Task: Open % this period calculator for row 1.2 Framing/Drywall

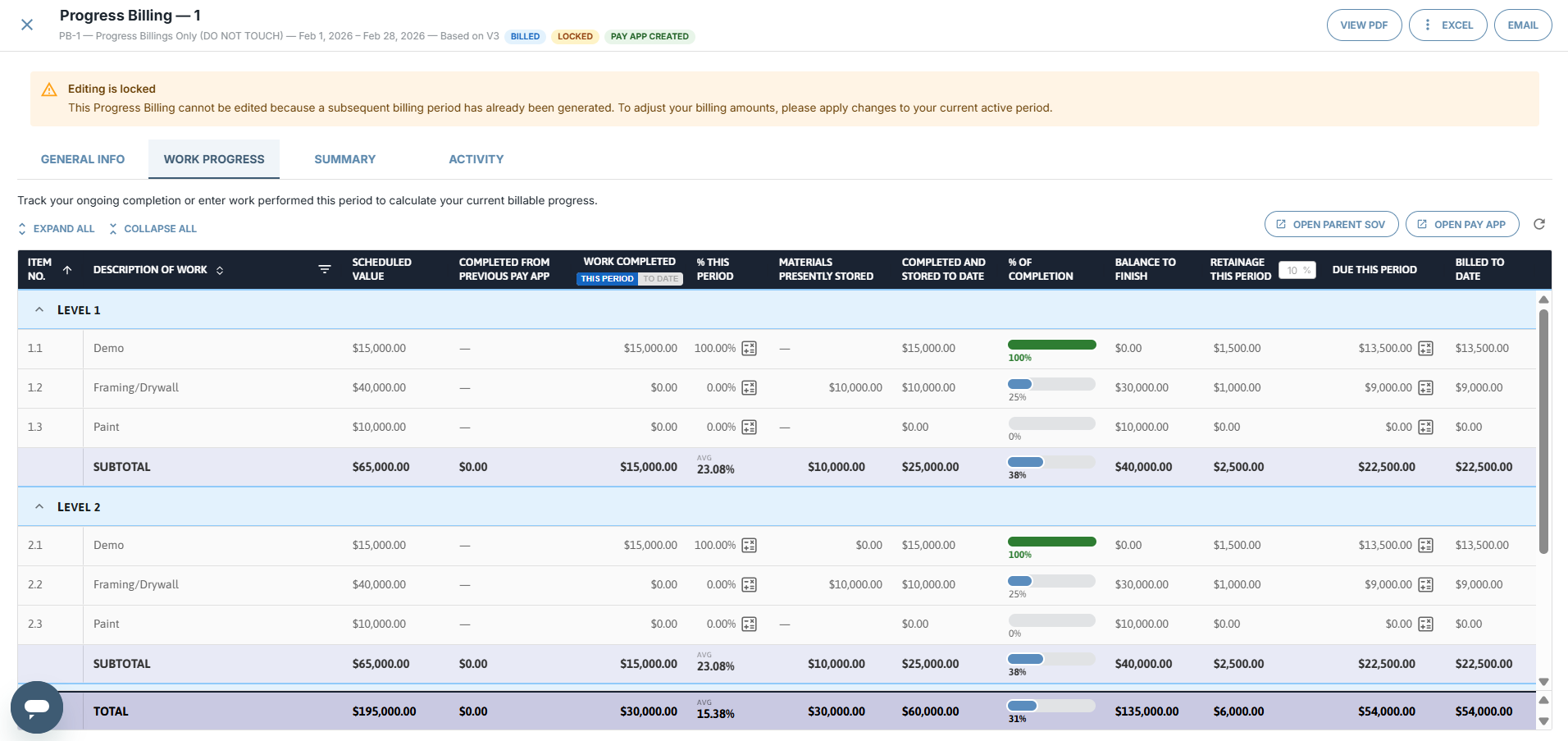Action: [749, 387]
